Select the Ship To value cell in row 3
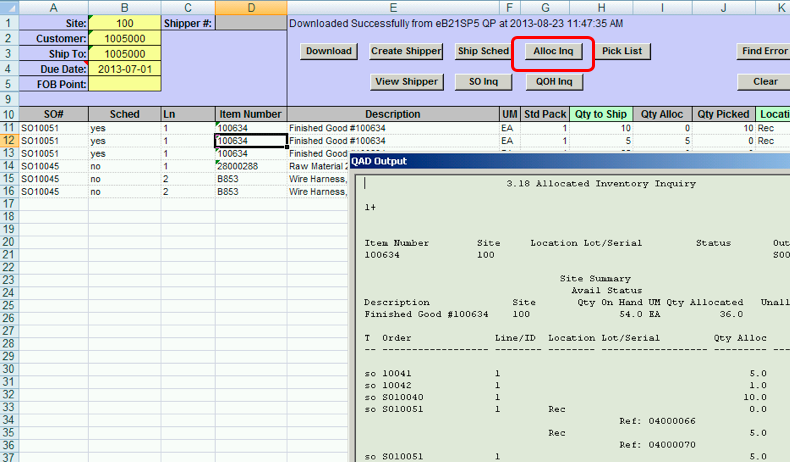The width and height of the screenshot is (790, 462). [125, 54]
